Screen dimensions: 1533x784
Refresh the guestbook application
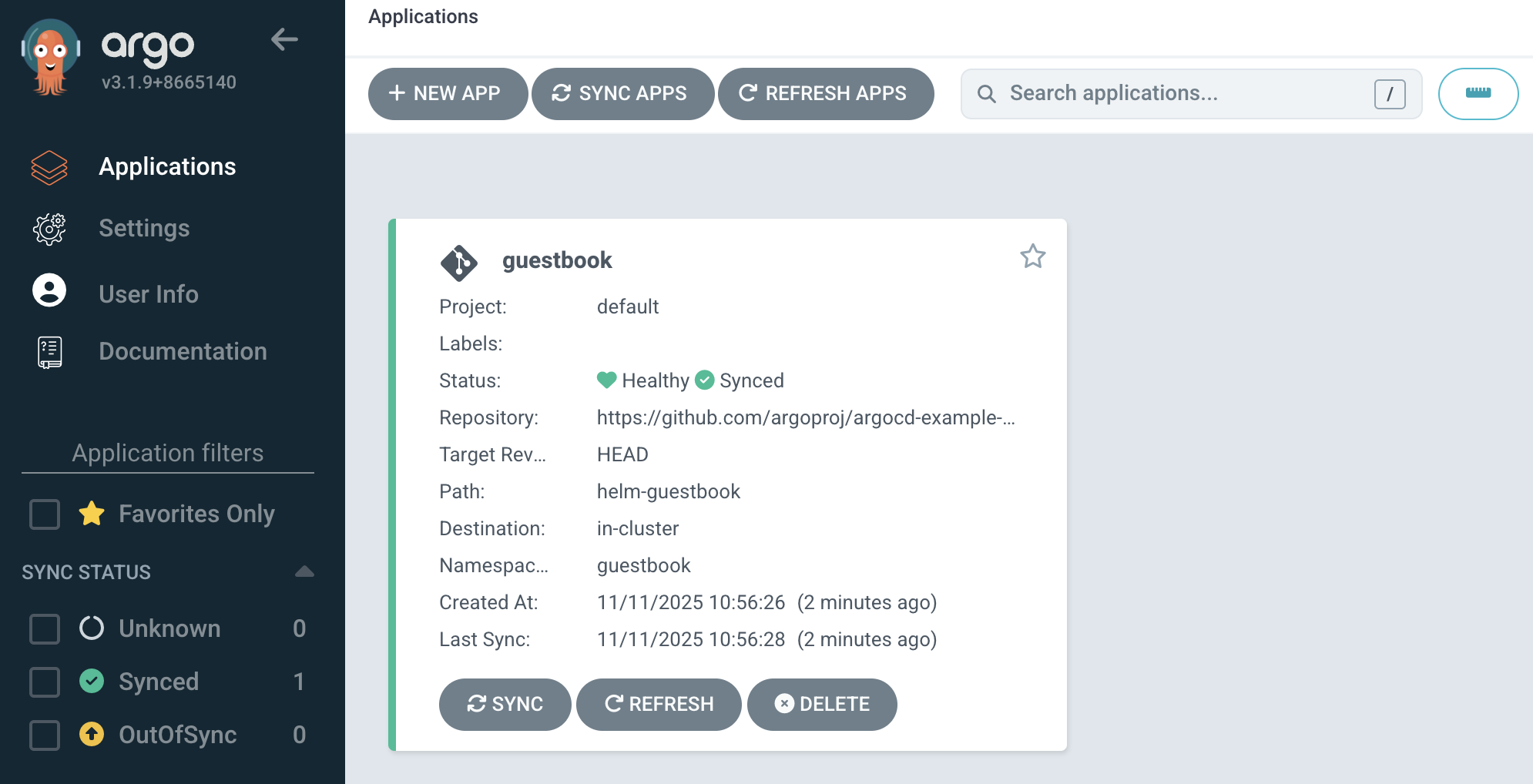click(x=659, y=704)
